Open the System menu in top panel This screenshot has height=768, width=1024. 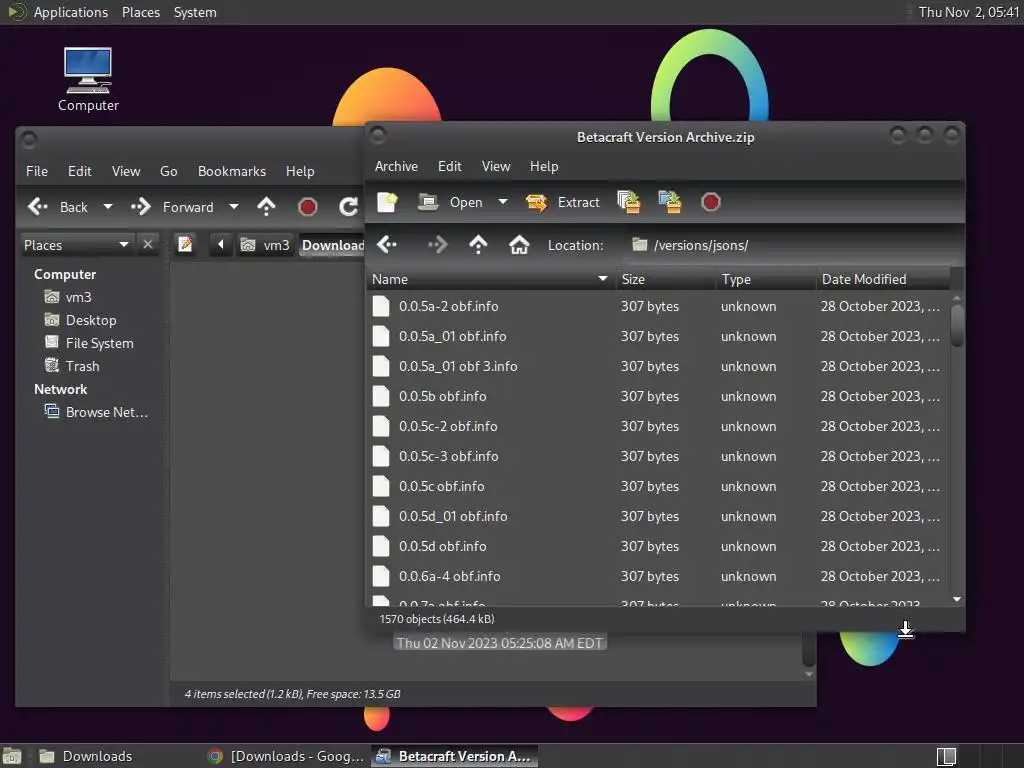195,12
